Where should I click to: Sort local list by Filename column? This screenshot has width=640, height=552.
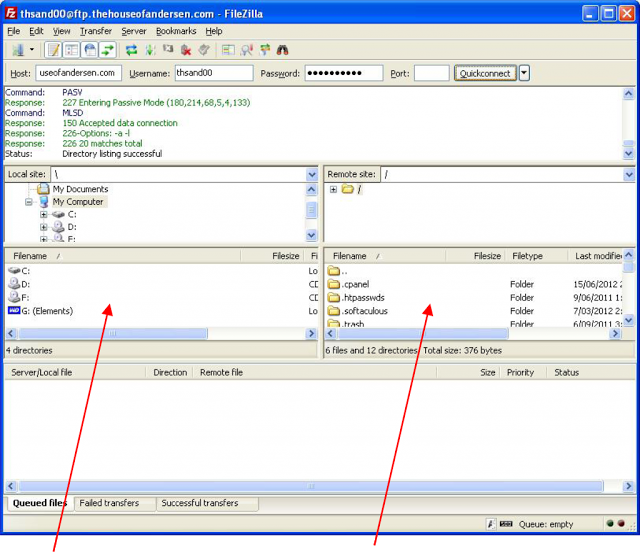pos(122,256)
